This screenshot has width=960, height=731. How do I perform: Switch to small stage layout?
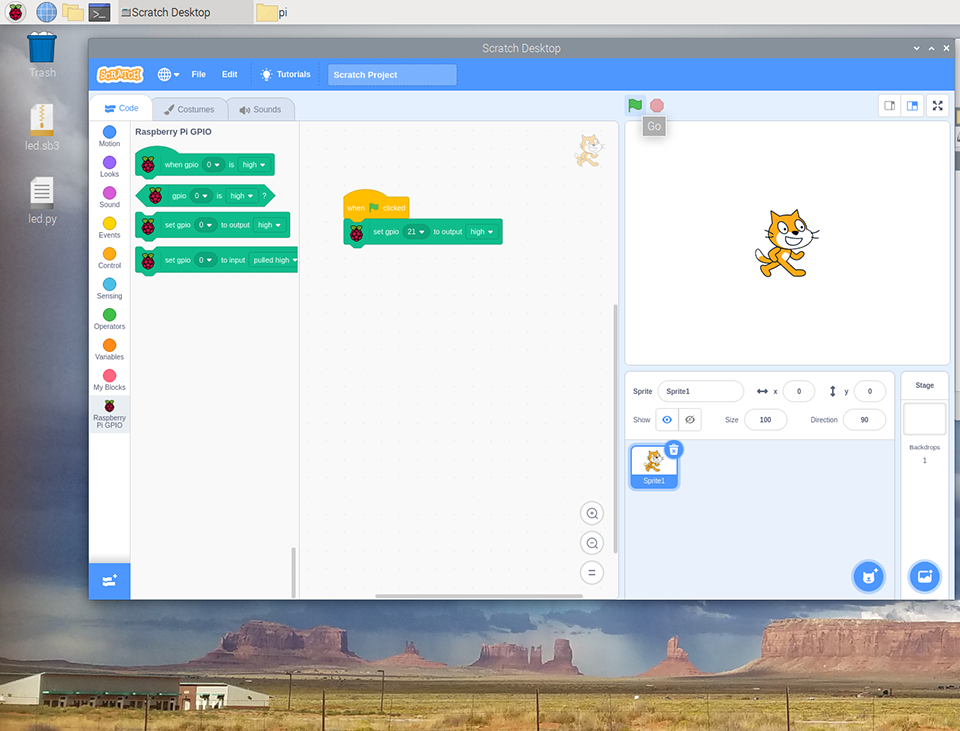(x=890, y=106)
